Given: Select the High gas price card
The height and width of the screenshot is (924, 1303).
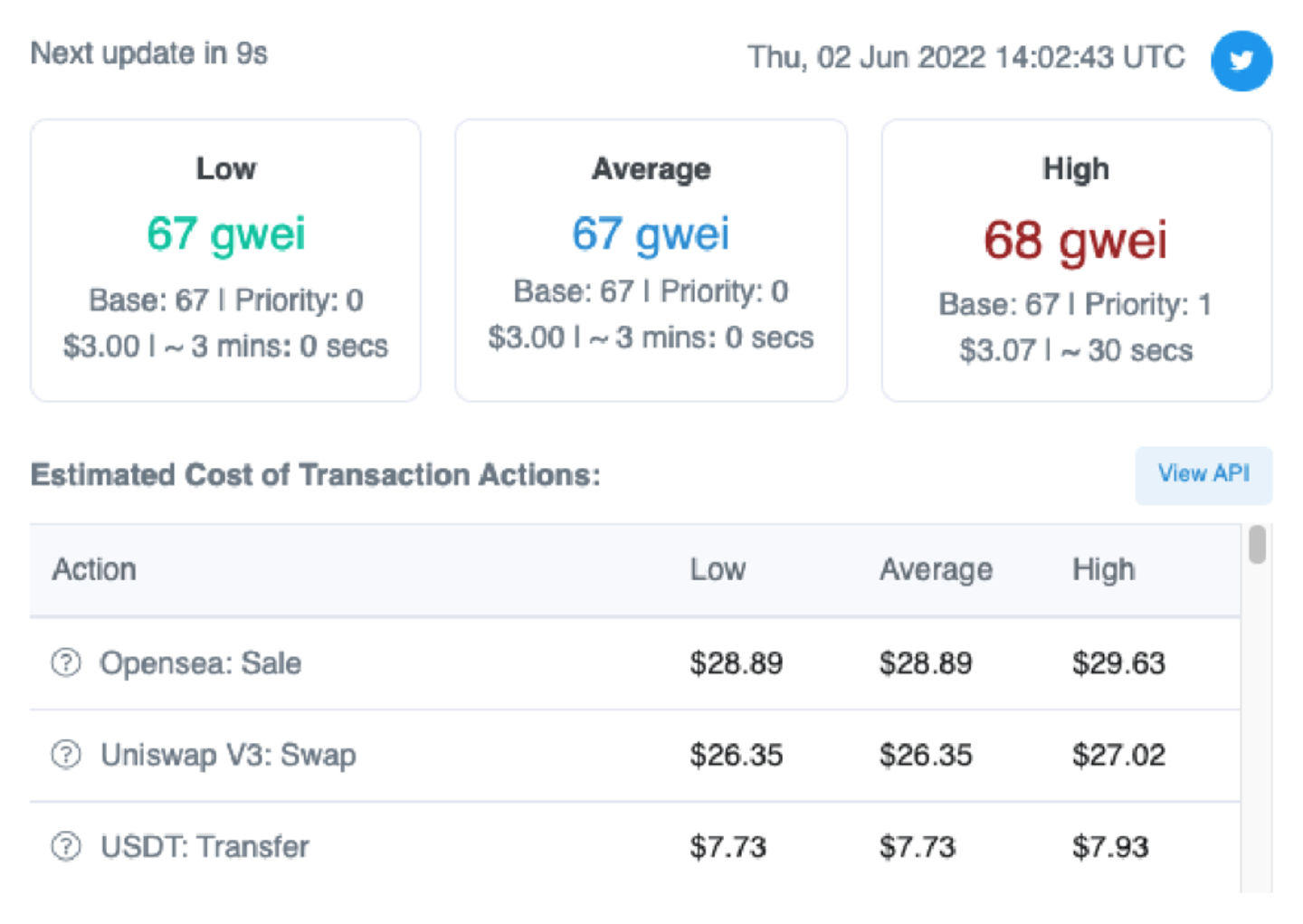Looking at the screenshot, I should [x=1076, y=261].
